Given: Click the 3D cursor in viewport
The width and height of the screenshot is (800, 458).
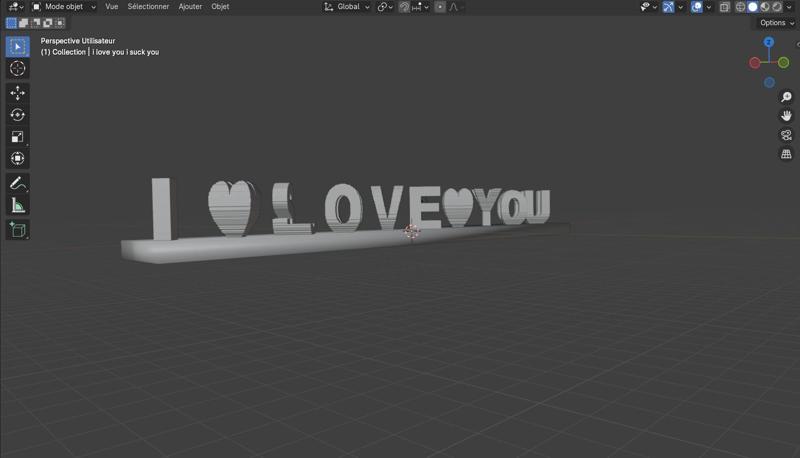Looking at the screenshot, I should (411, 232).
